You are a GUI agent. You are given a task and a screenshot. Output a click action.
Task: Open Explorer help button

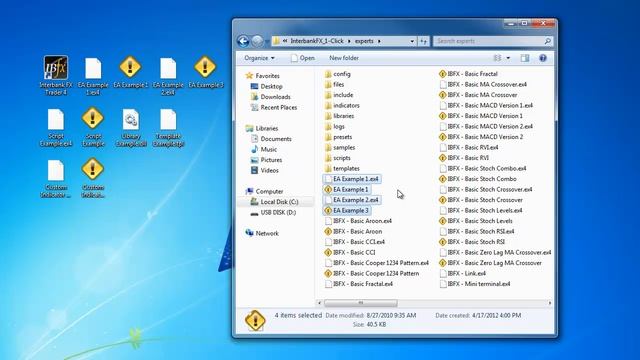click(x=543, y=58)
